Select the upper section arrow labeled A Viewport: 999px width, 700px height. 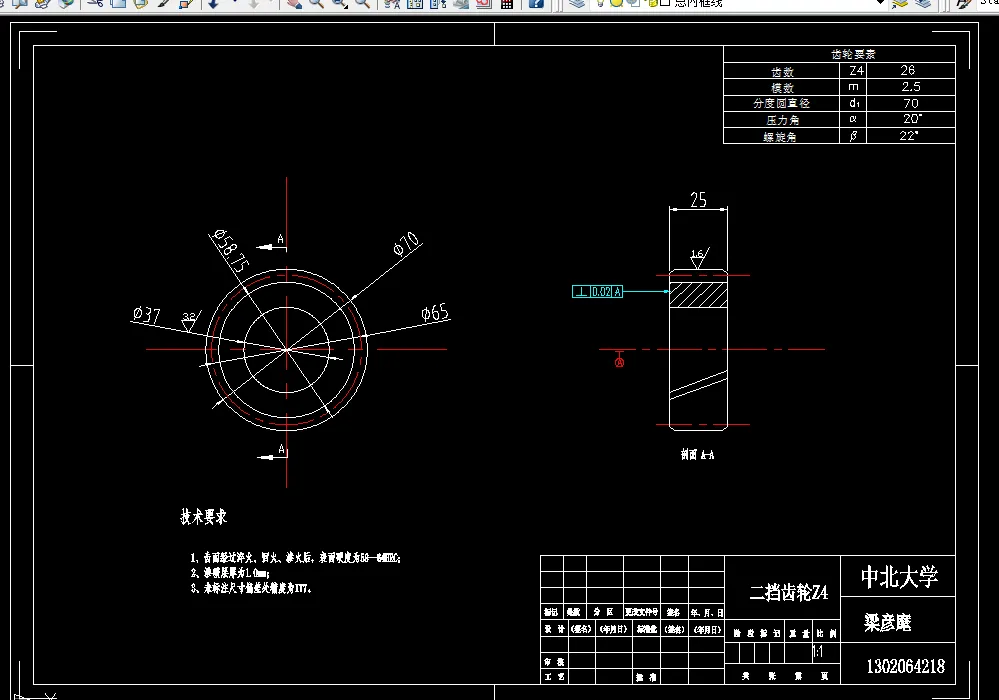[x=272, y=243]
